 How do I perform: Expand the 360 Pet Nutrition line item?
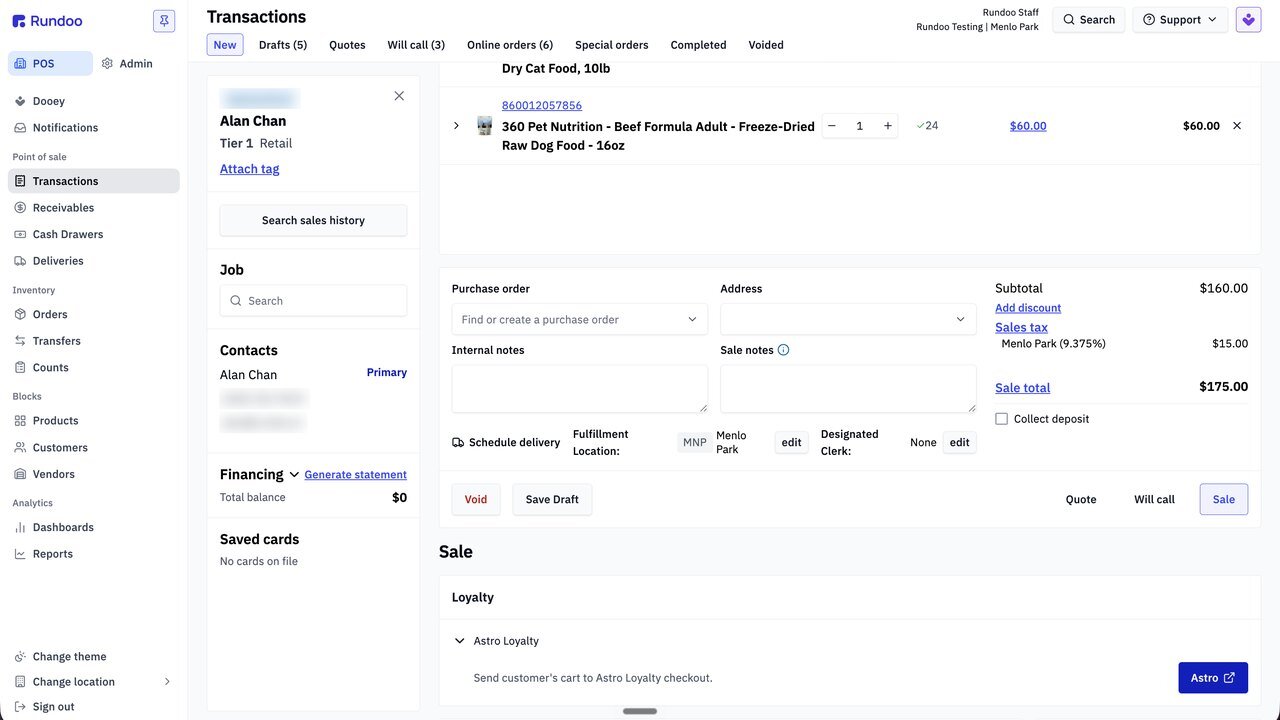(456, 126)
